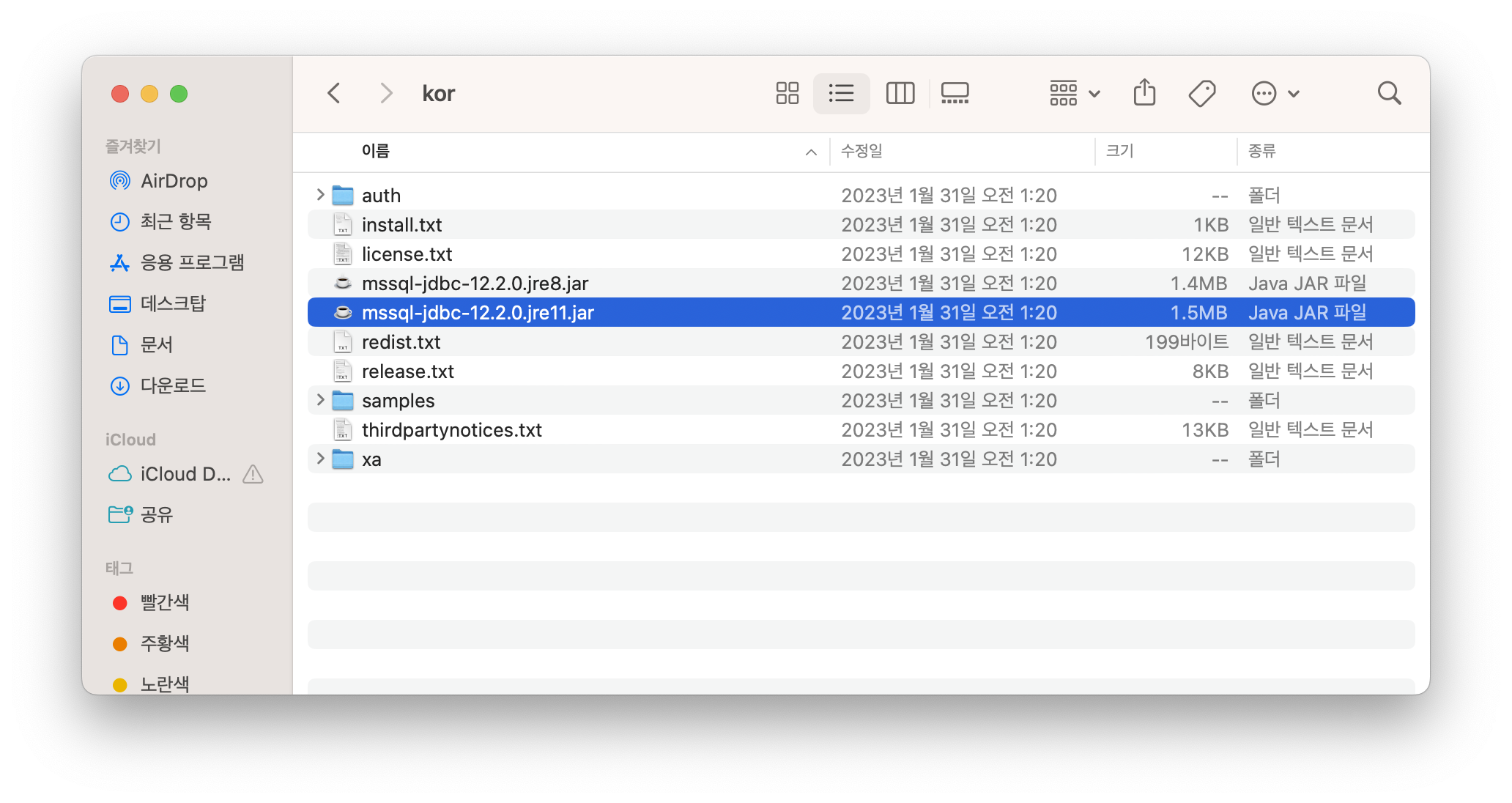Expand the samples folder disclosure triangle
This screenshot has height=803, width=1512.
coord(320,400)
